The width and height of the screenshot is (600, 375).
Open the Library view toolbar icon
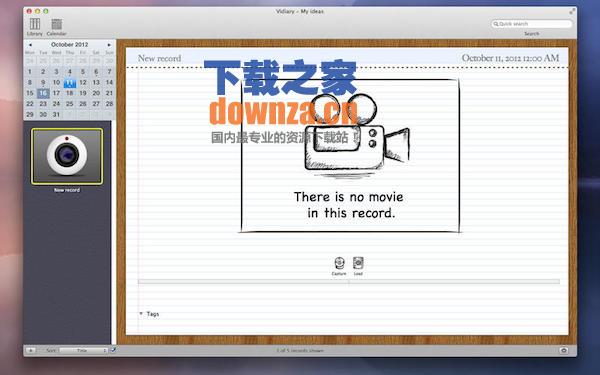click(x=35, y=24)
